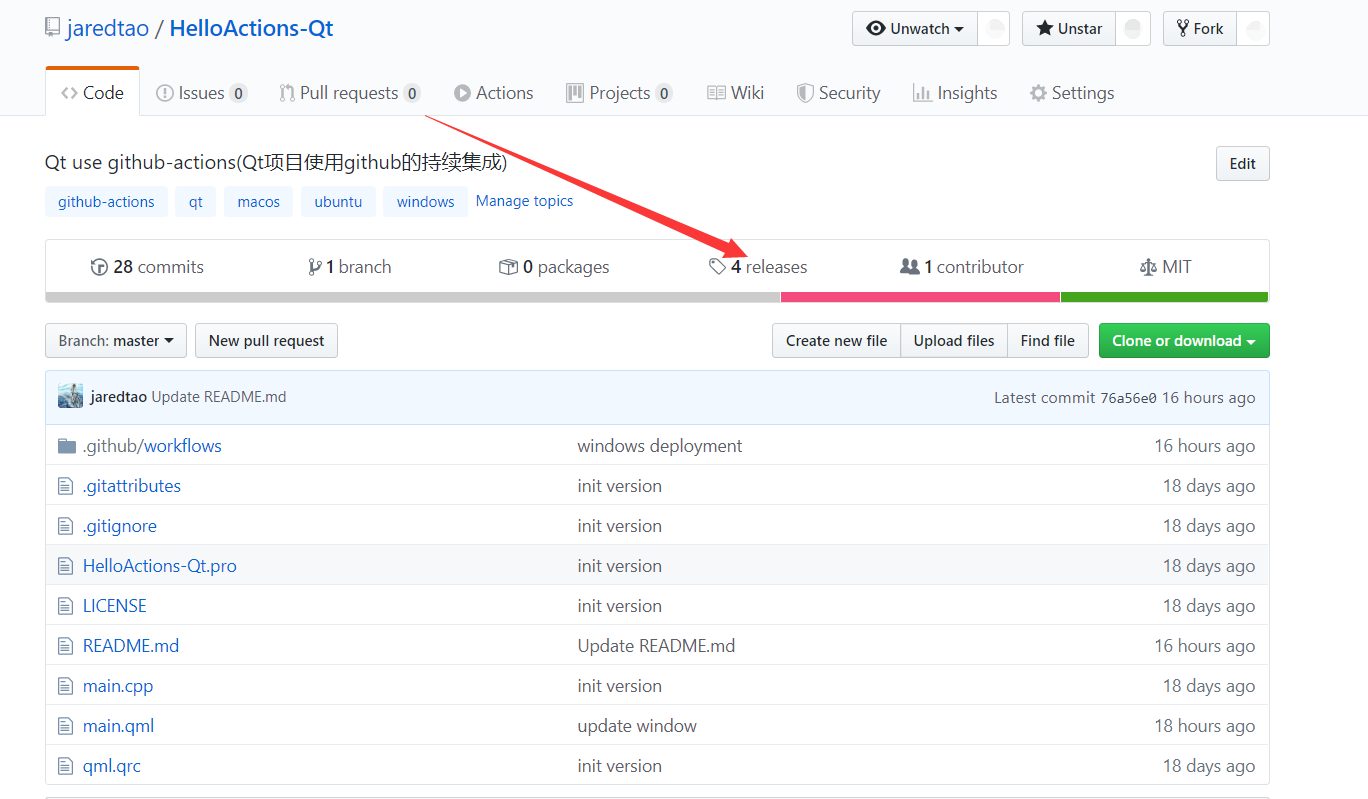Click the clock icon beside 28 commits

98,266
